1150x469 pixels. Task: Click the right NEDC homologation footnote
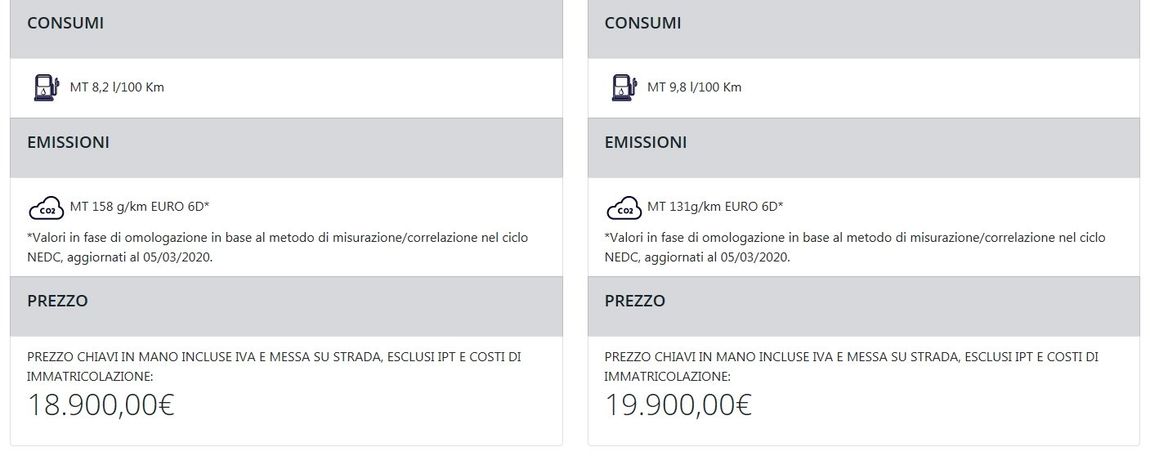click(x=855, y=247)
